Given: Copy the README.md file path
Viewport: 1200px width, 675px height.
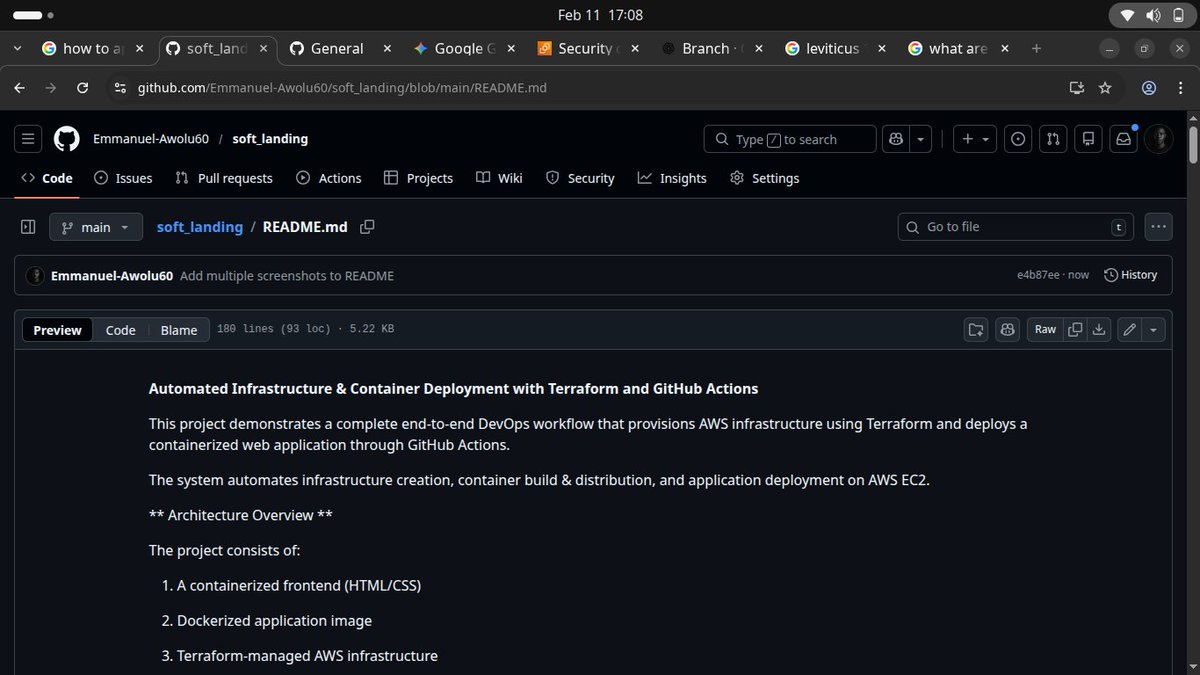Looking at the screenshot, I should (367, 227).
